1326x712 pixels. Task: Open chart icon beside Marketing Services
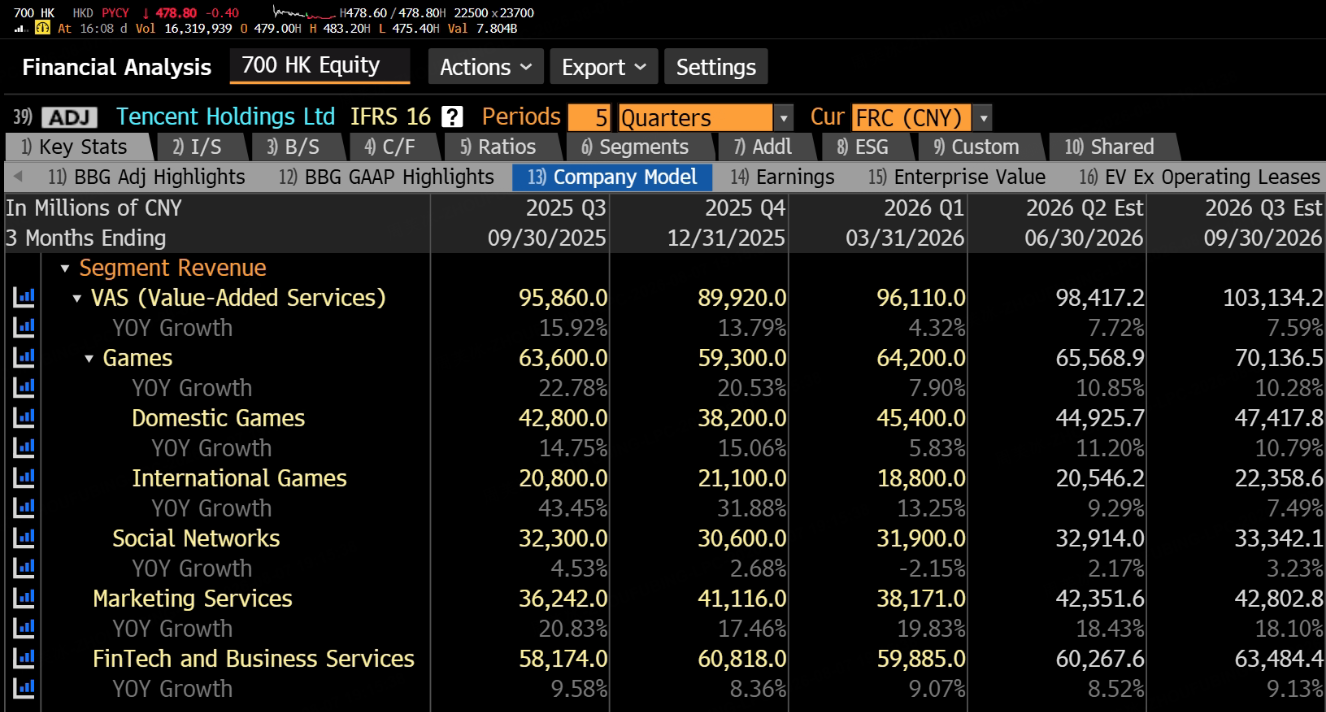point(22,598)
